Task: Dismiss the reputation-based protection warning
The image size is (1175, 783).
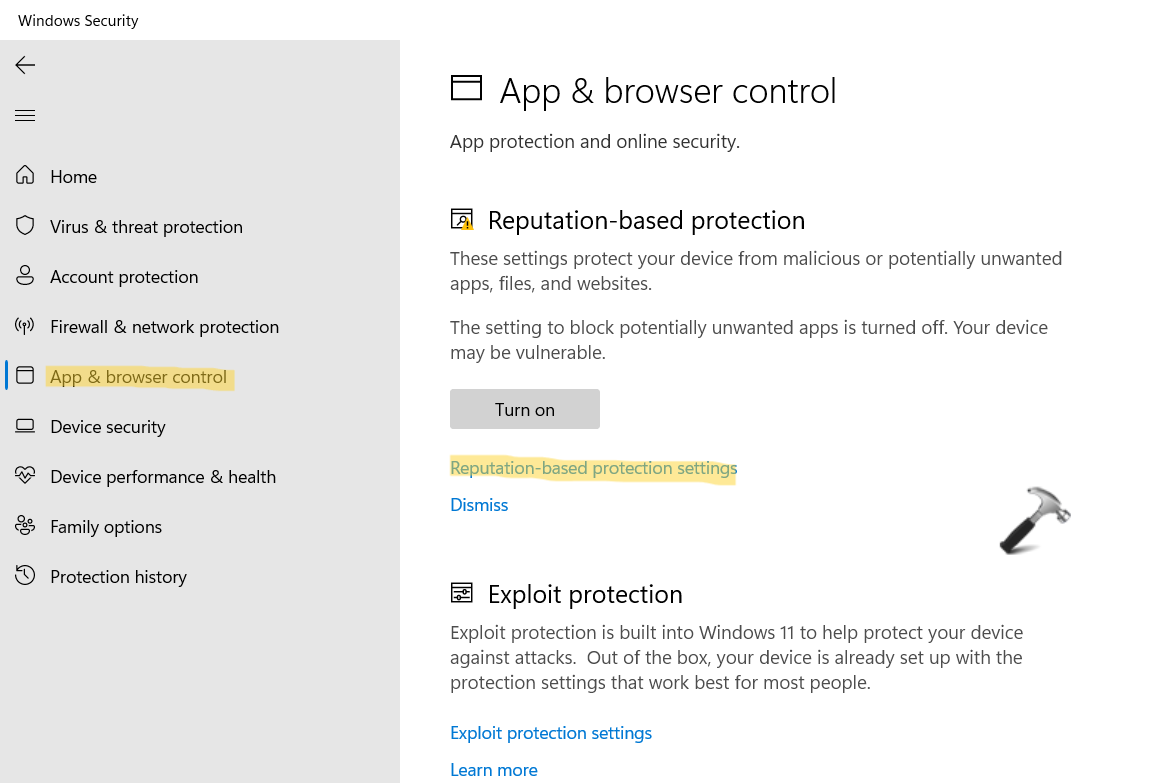Action: (x=479, y=505)
